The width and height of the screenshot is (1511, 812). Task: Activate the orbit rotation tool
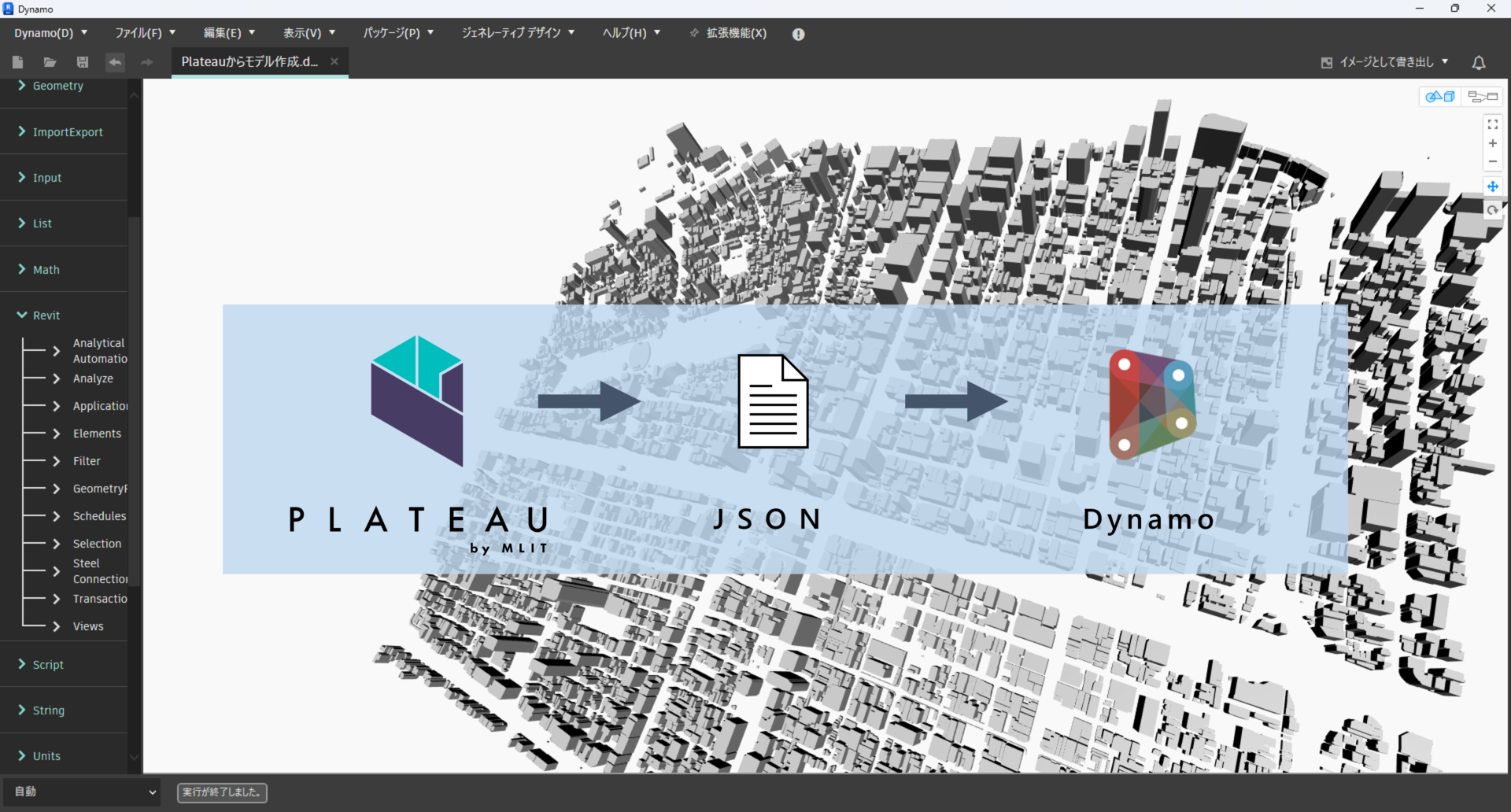click(x=1493, y=210)
